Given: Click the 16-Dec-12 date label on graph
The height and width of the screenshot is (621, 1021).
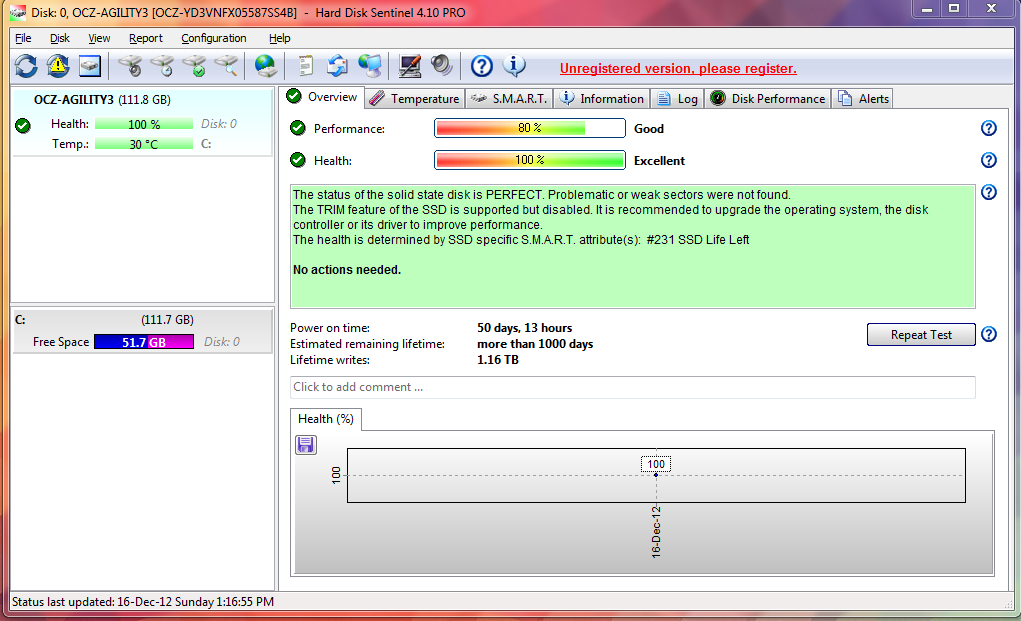Looking at the screenshot, I should [656, 532].
